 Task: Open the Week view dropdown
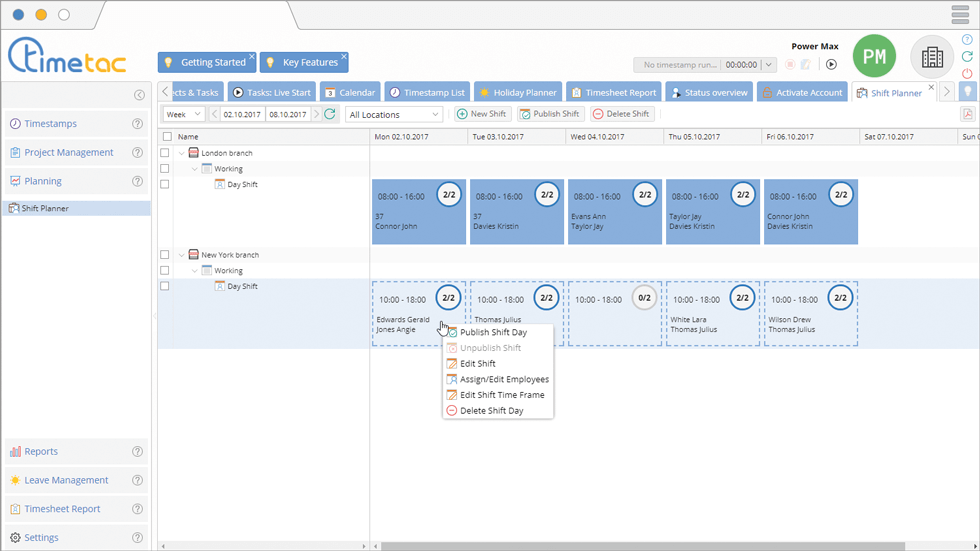tap(184, 114)
